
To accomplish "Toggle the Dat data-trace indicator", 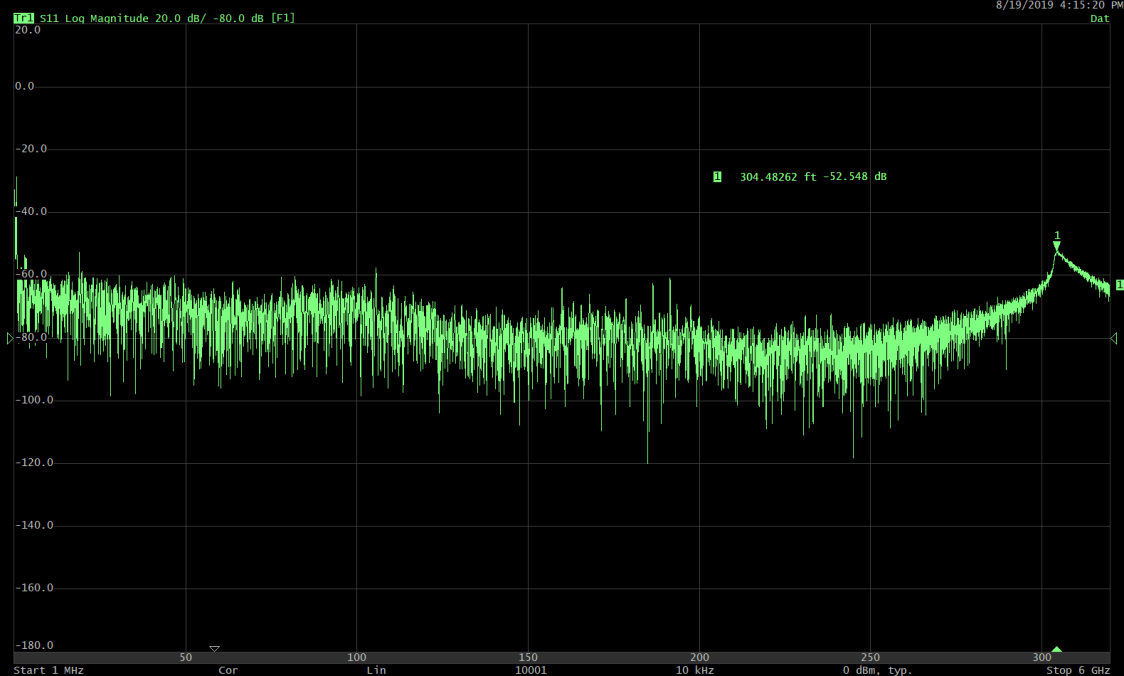I will (1099, 17).
